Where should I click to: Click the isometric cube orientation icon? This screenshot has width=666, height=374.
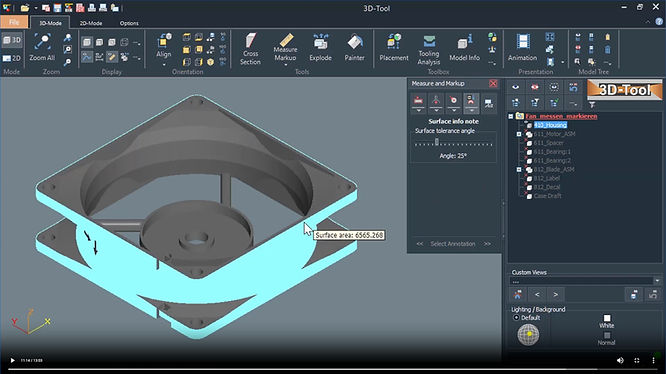click(210, 62)
